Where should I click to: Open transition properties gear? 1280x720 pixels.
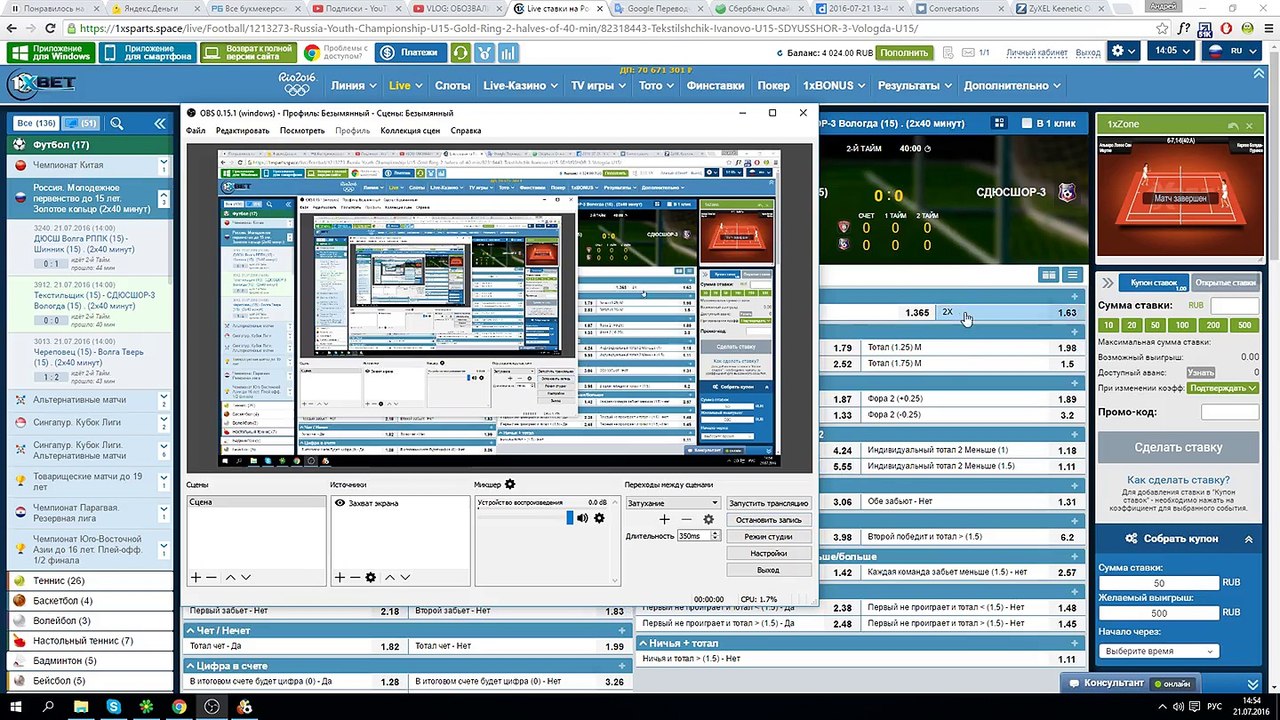coord(709,519)
